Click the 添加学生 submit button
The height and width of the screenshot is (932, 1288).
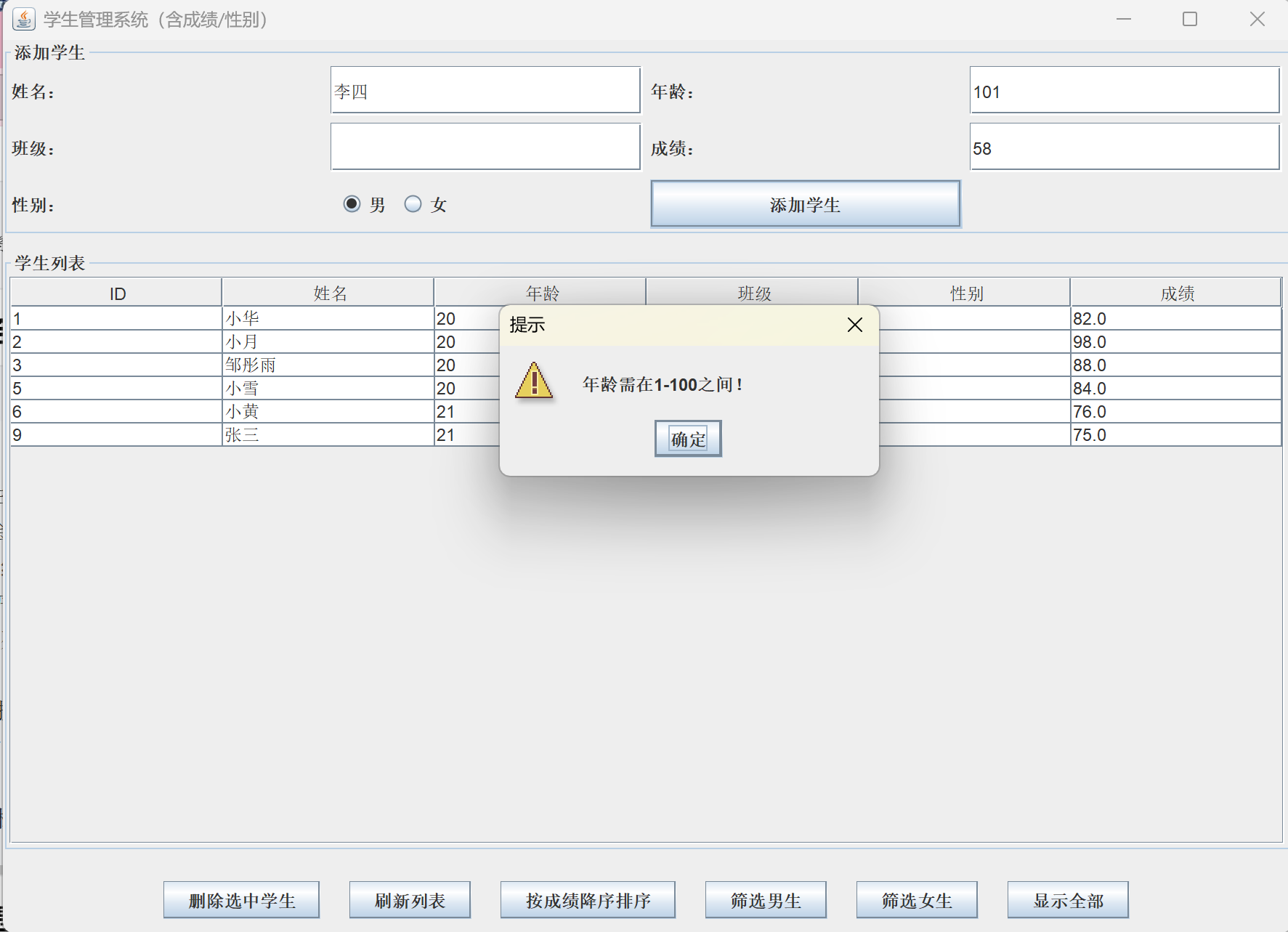point(805,204)
